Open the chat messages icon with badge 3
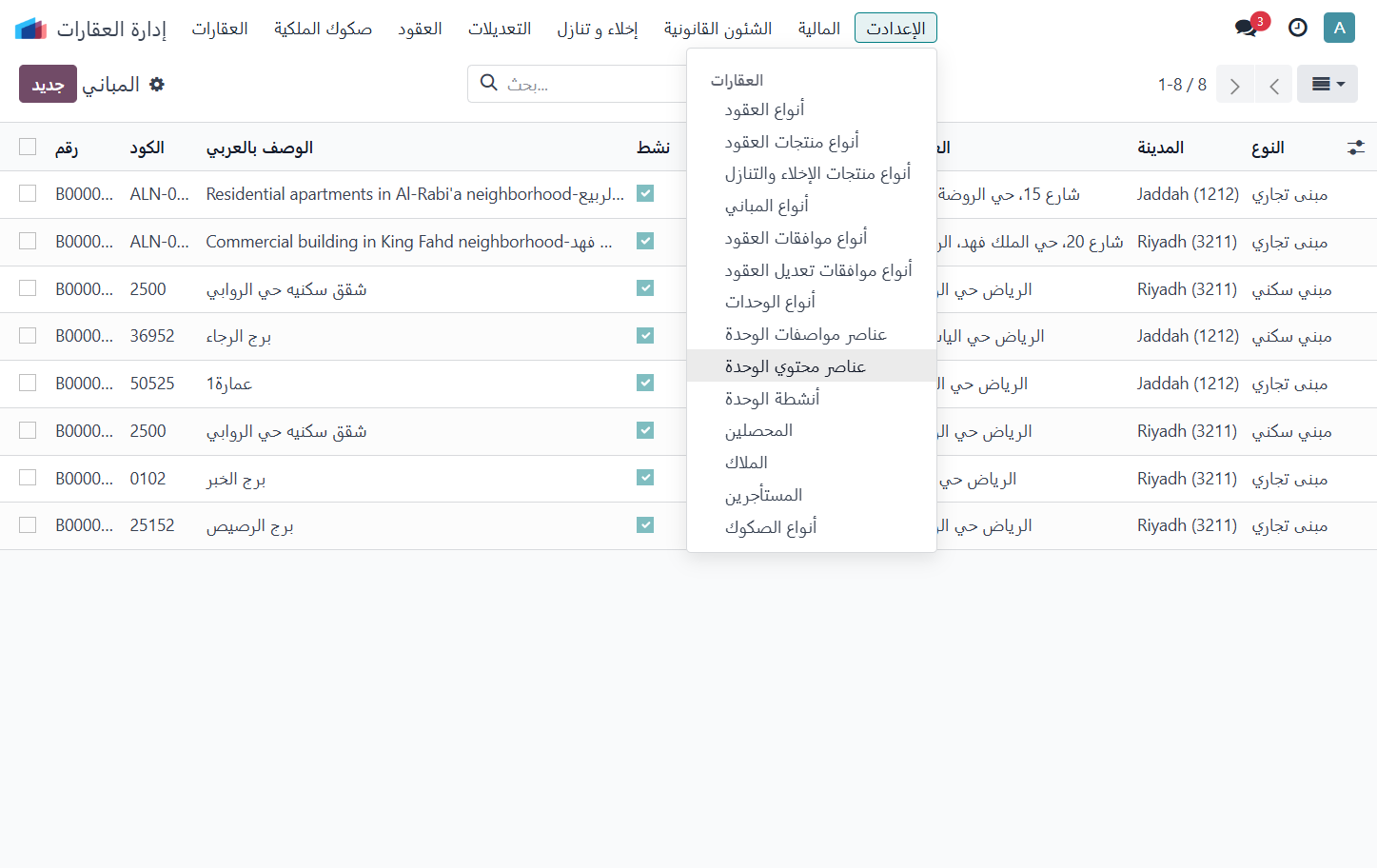 [1247, 28]
